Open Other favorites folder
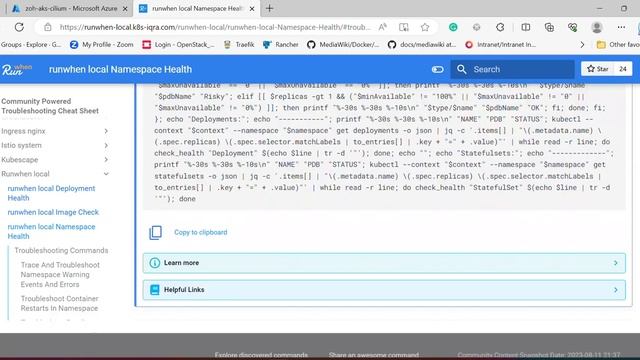Screen dimensions: 640x360 618,44
